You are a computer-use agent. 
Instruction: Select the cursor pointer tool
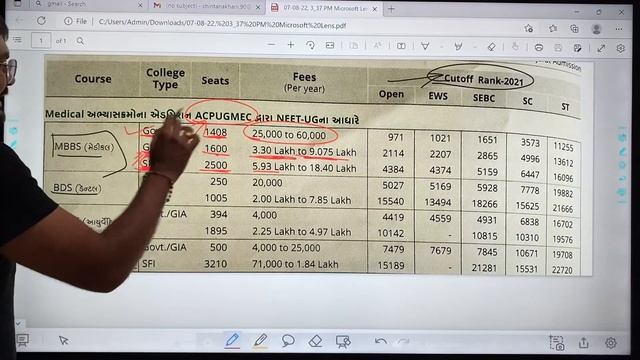click(63, 340)
